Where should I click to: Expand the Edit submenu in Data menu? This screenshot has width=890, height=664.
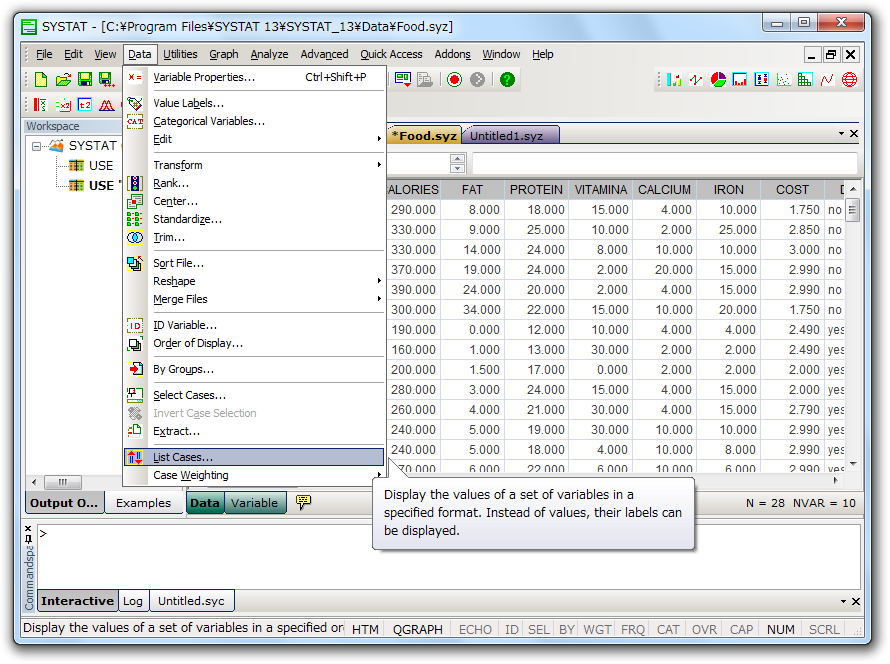[x=254, y=140]
